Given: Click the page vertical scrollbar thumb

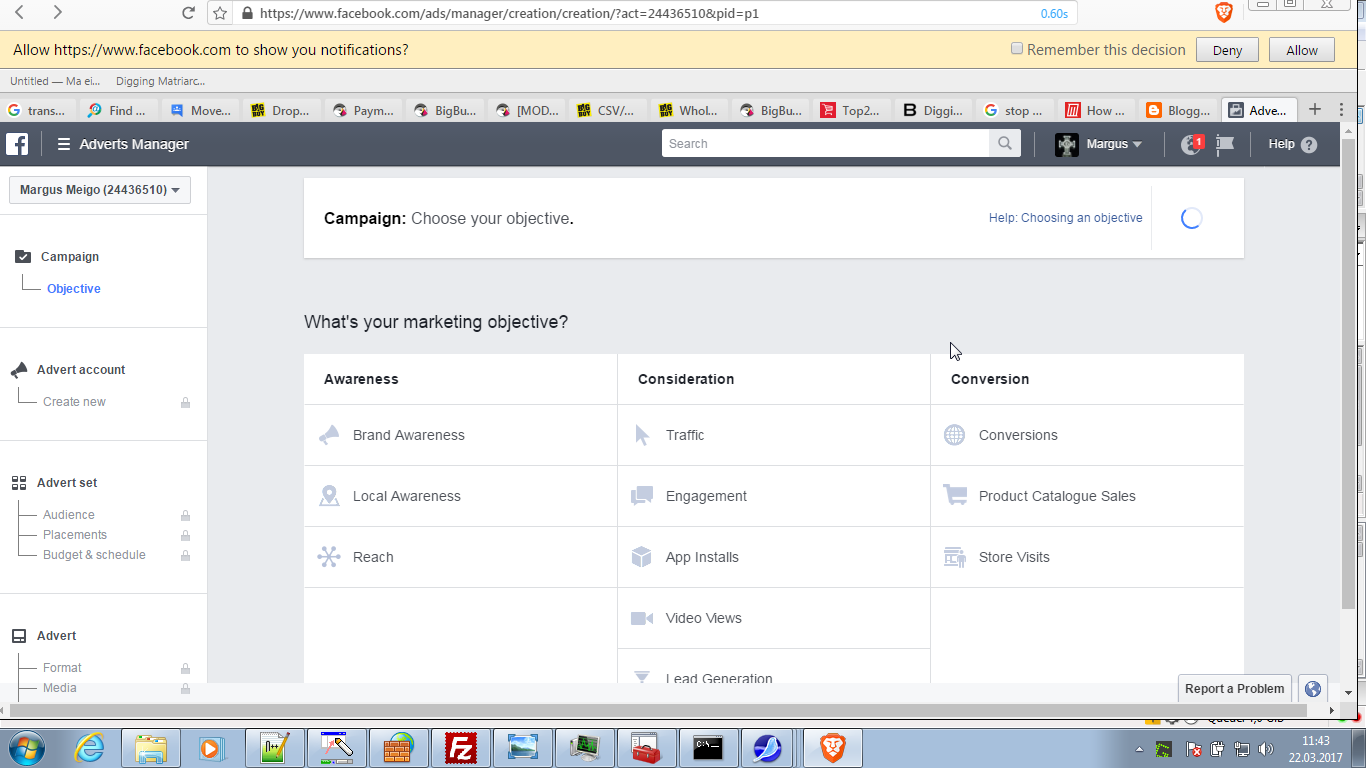Looking at the screenshot, I should tap(1348, 375).
